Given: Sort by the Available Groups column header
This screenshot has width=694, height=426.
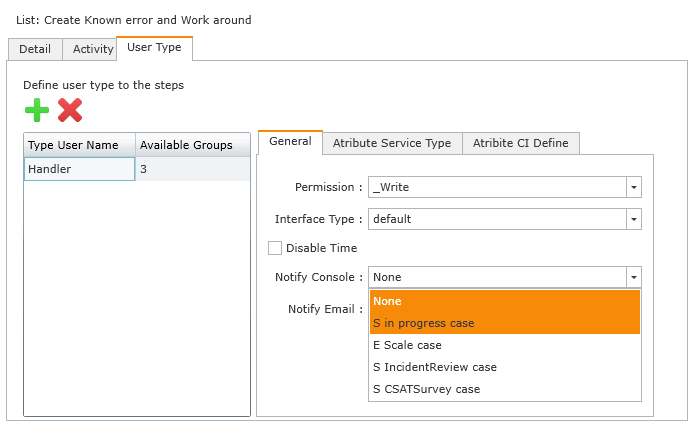Looking at the screenshot, I should tap(193, 145).
